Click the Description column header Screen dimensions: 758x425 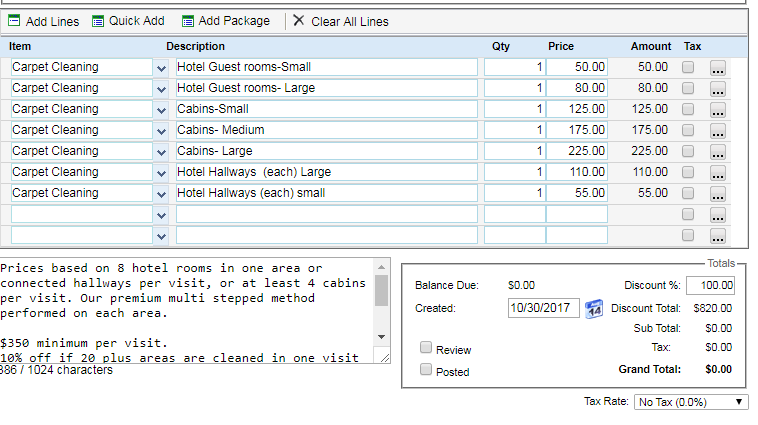(x=196, y=46)
